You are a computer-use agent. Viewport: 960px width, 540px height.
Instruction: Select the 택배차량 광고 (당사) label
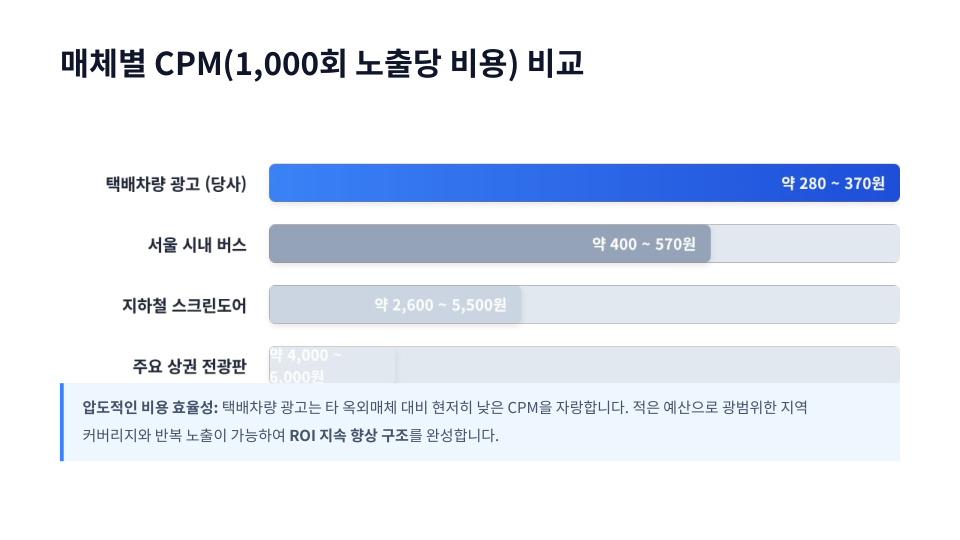click(x=176, y=184)
